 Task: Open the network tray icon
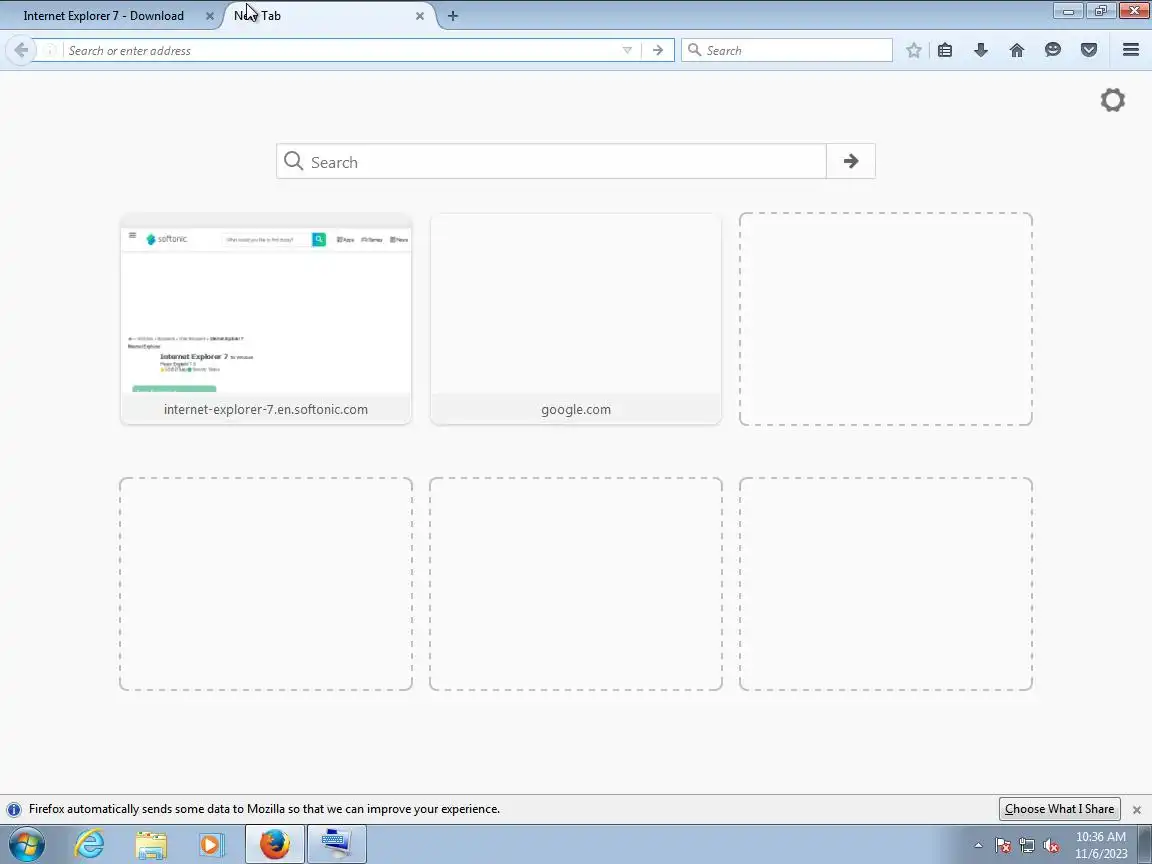coord(1027,846)
